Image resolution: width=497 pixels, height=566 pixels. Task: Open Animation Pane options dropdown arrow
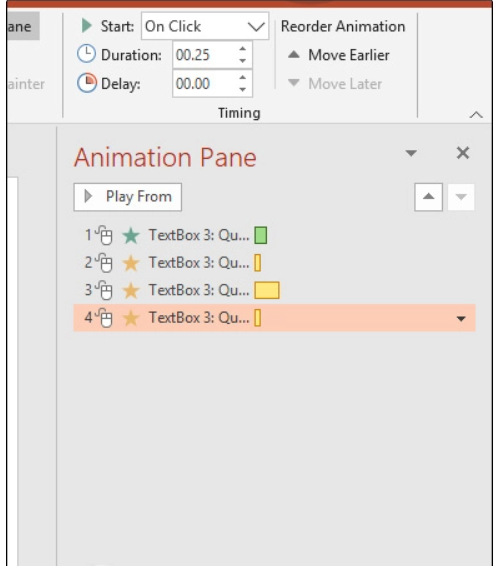pyautogui.click(x=411, y=153)
